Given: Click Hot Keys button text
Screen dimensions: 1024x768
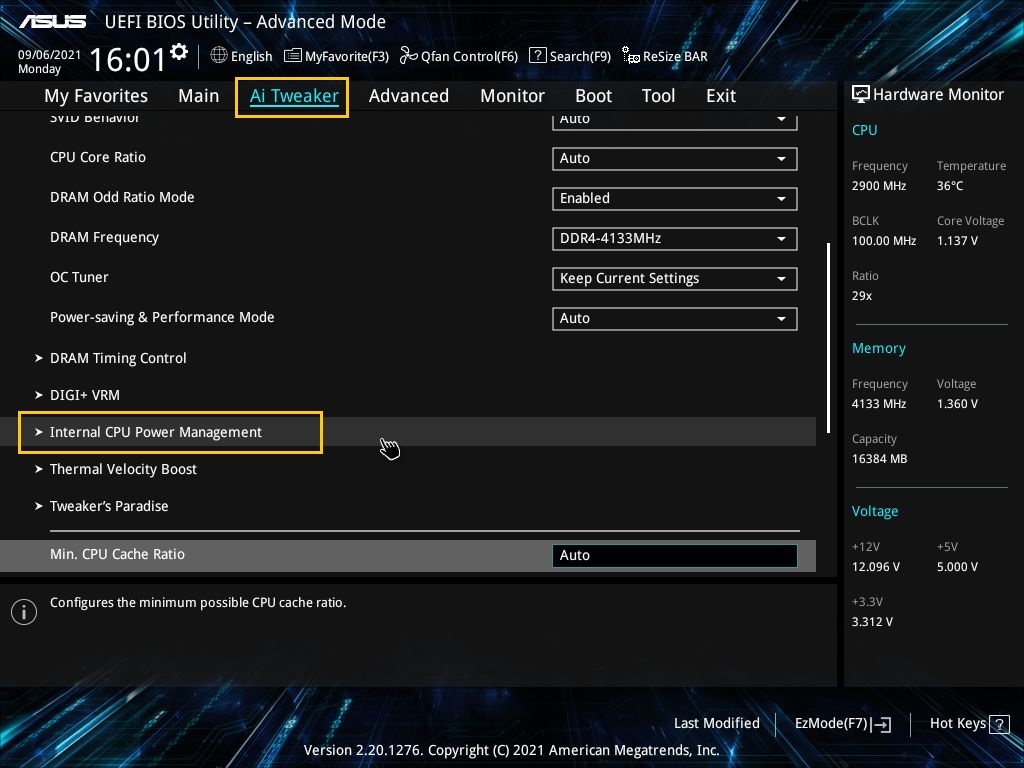Looking at the screenshot, I should 957,724.
